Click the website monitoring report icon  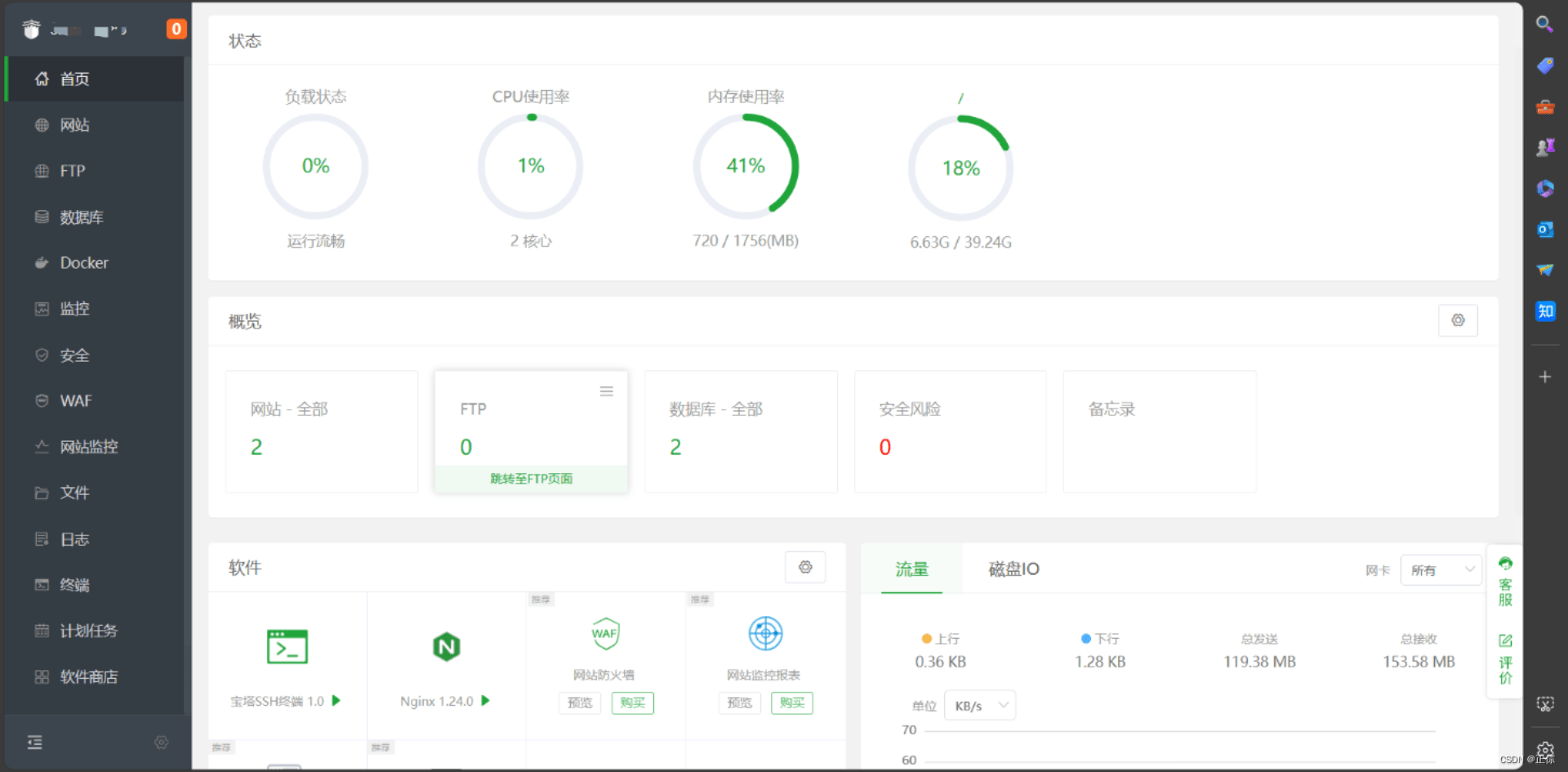pos(765,634)
